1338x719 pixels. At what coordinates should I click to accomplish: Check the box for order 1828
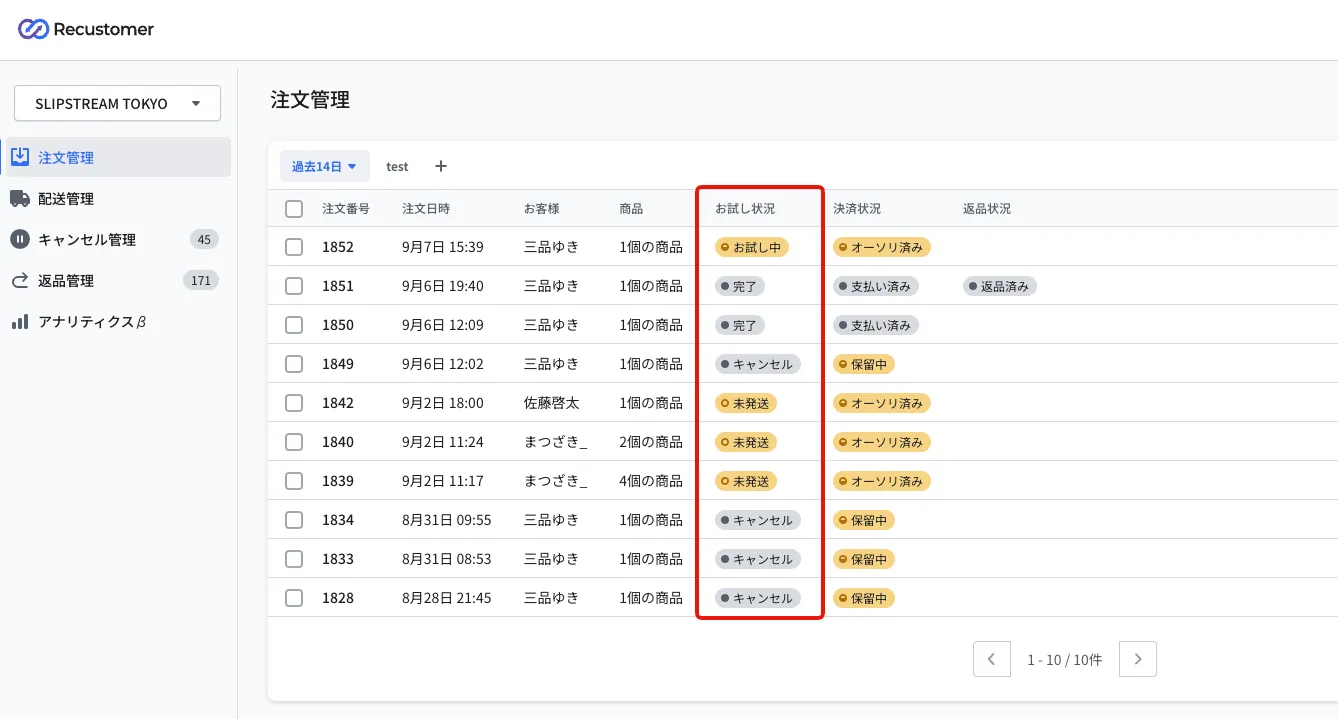tap(294, 598)
